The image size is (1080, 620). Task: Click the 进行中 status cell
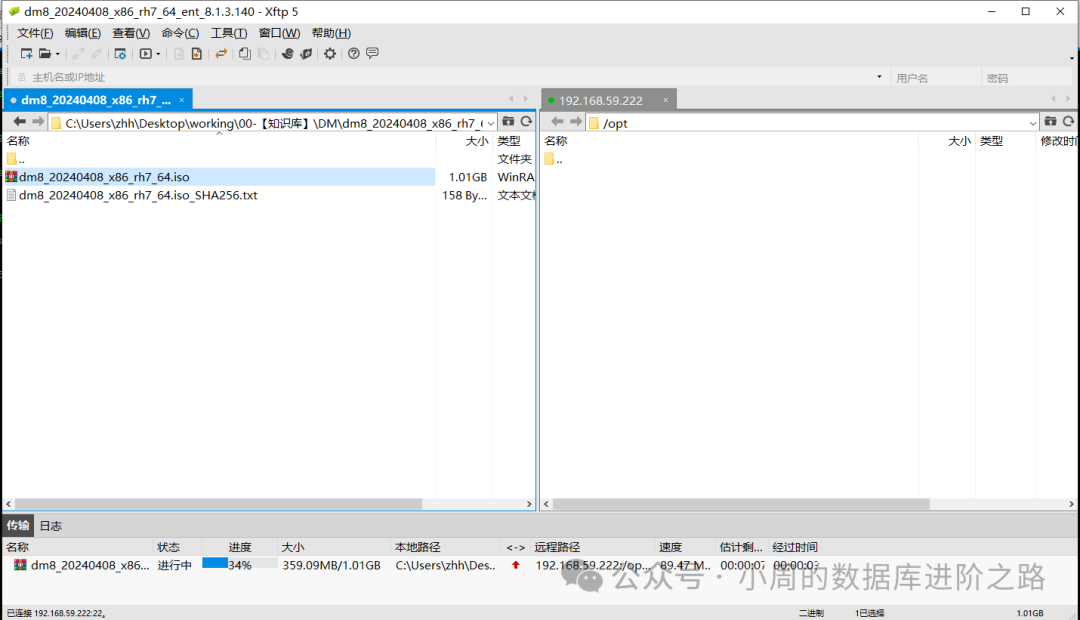pos(174,565)
